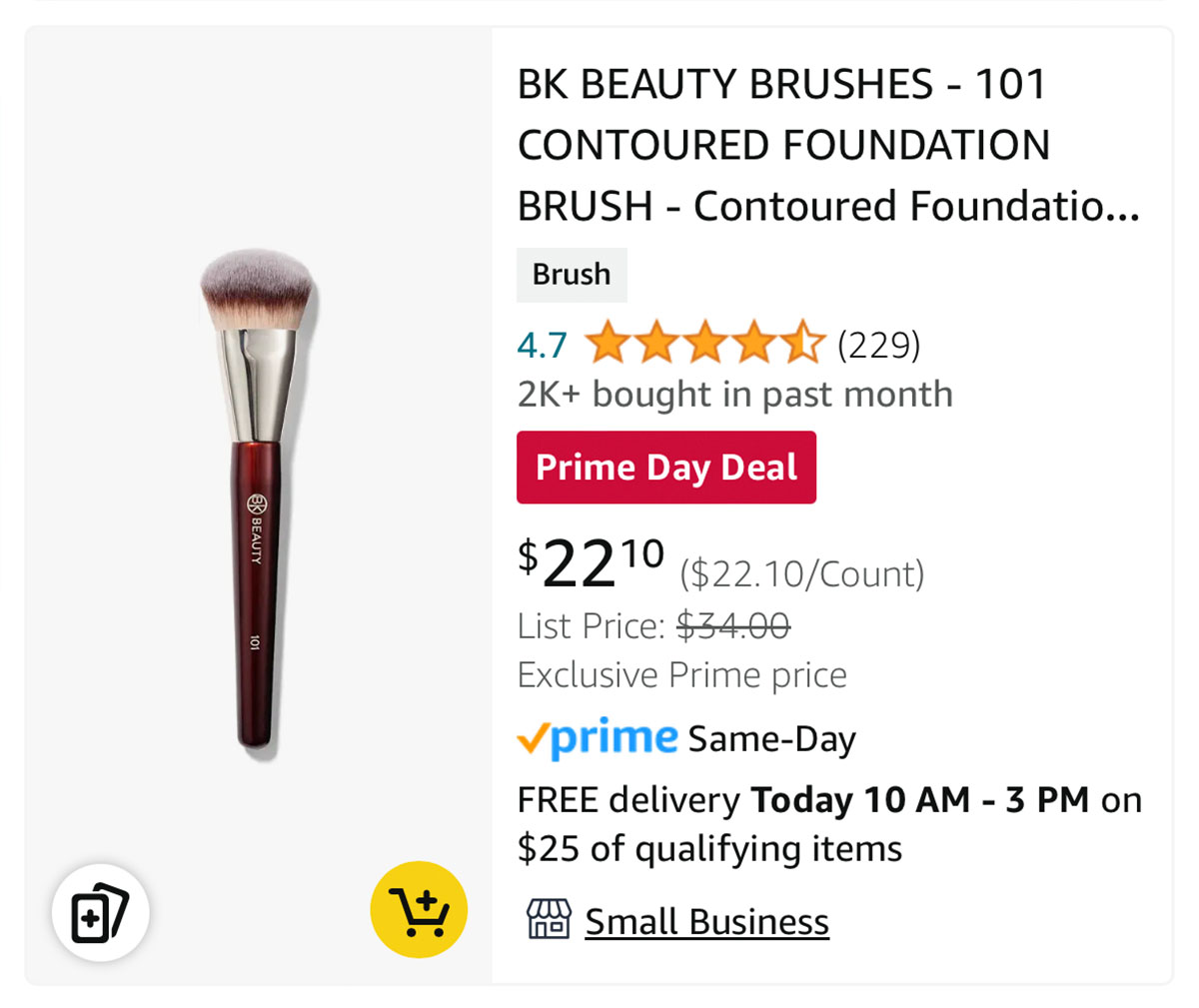The image size is (1199, 1008).
Task: Open the Small Business link
Action: [706, 921]
